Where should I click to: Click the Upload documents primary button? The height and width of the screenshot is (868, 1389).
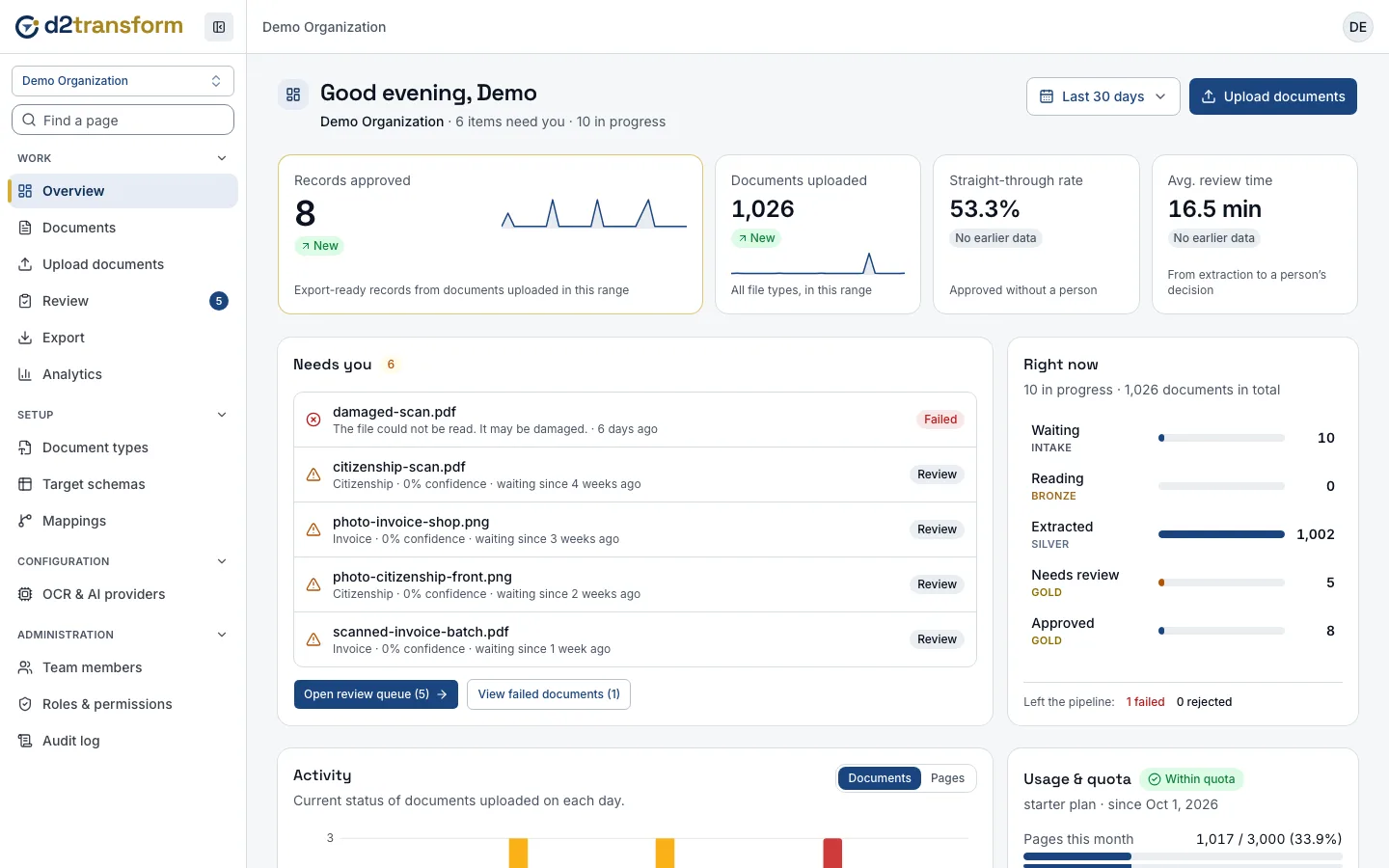pos(1273,96)
